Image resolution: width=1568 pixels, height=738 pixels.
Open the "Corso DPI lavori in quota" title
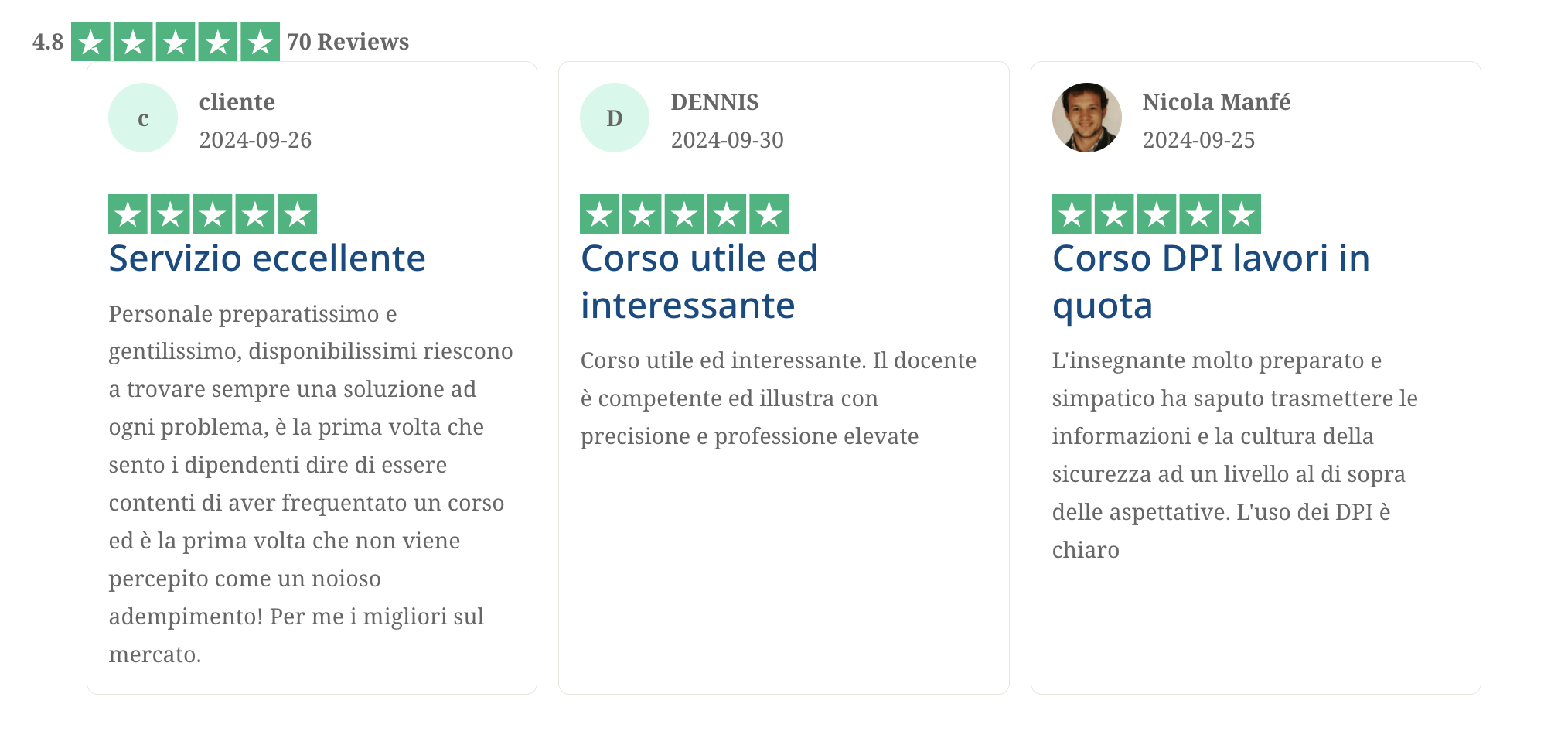coord(1211,282)
